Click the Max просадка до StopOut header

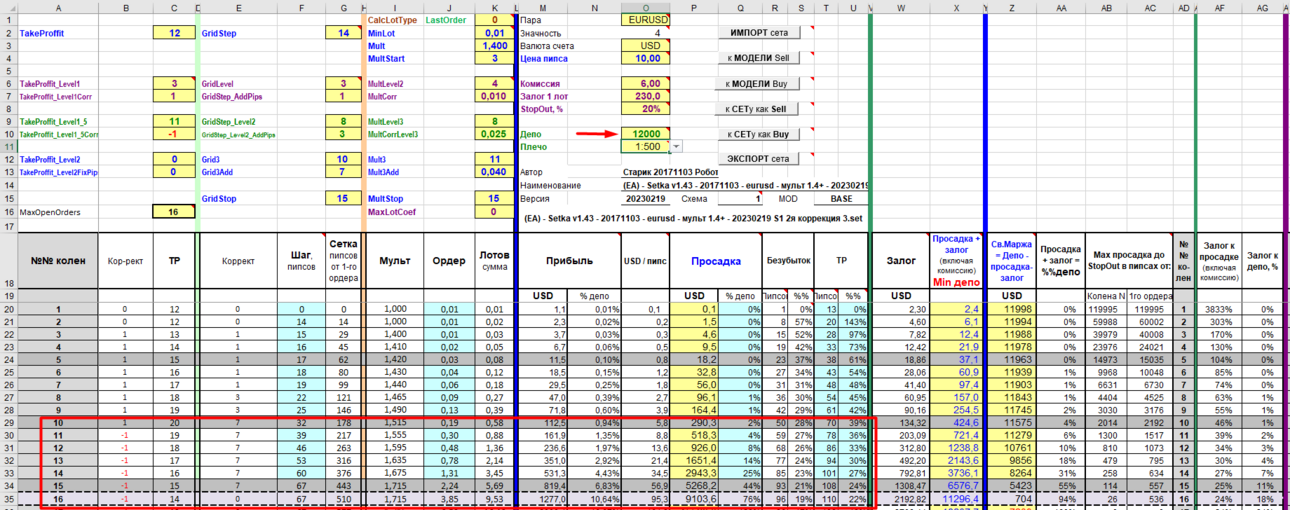(x=1128, y=260)
